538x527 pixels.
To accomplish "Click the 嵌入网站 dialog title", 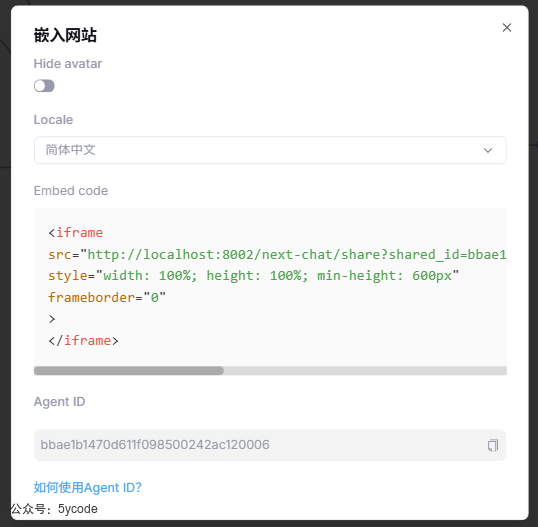I will [x=65, y=35].
